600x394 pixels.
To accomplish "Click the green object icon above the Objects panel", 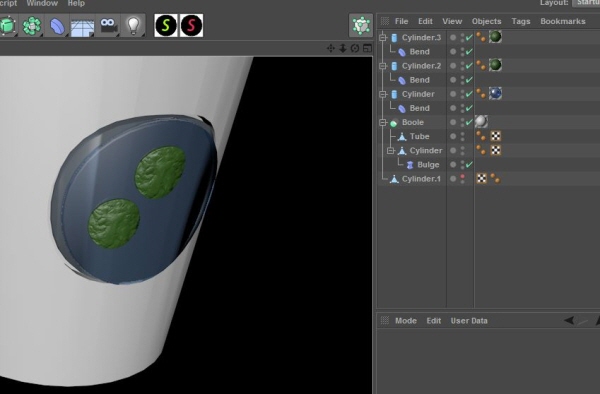I will pos(360,26).
